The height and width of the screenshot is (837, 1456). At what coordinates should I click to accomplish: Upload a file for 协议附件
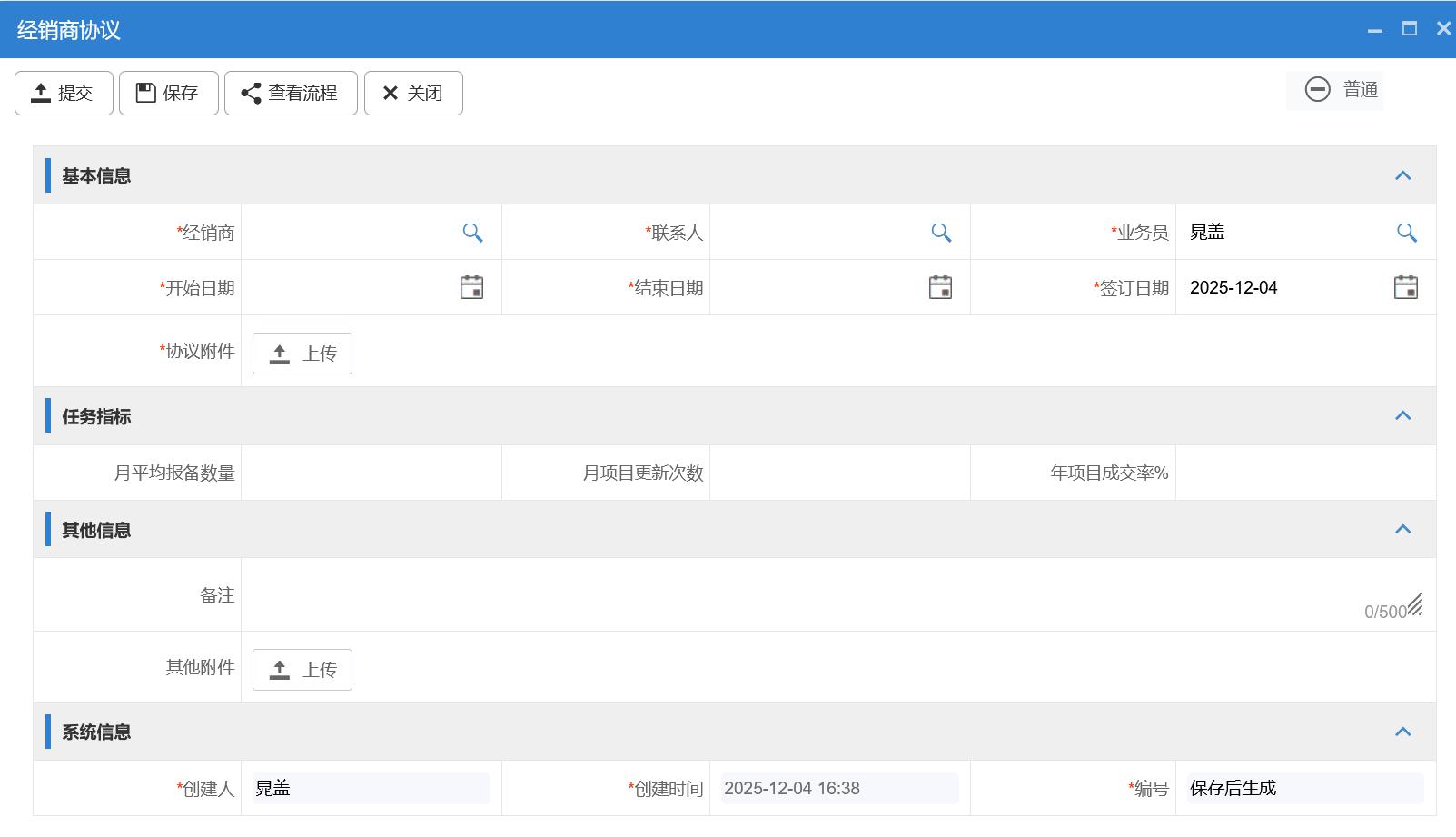tap(302, 354)
